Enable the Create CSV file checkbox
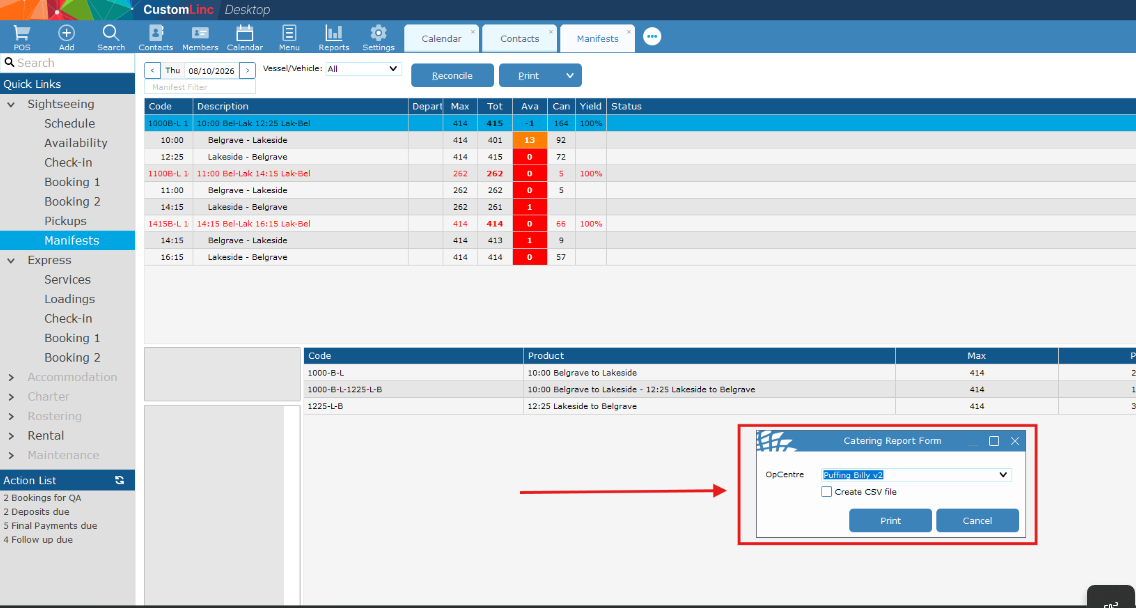 827,492
